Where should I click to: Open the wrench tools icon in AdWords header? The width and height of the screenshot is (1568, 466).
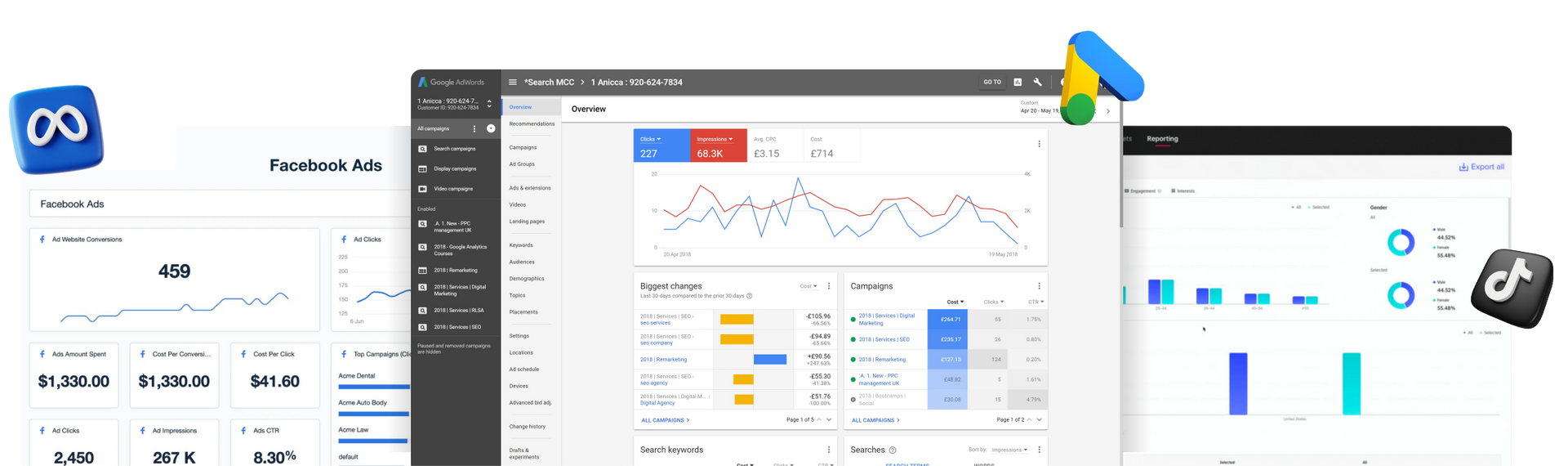1038,82
